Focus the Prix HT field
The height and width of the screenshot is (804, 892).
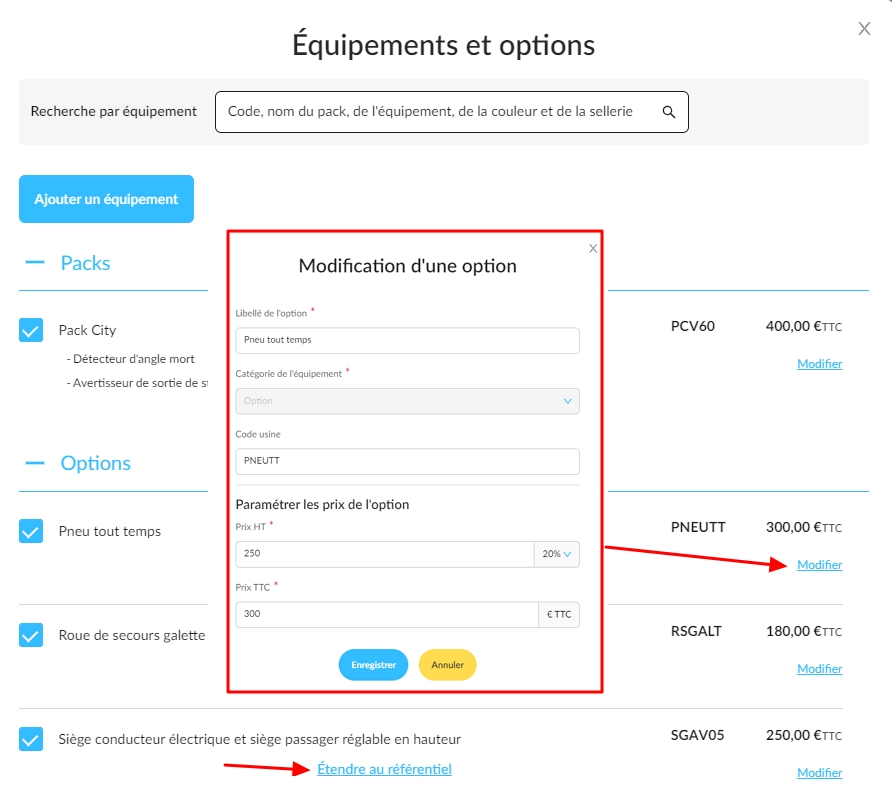tap(385, 554)
